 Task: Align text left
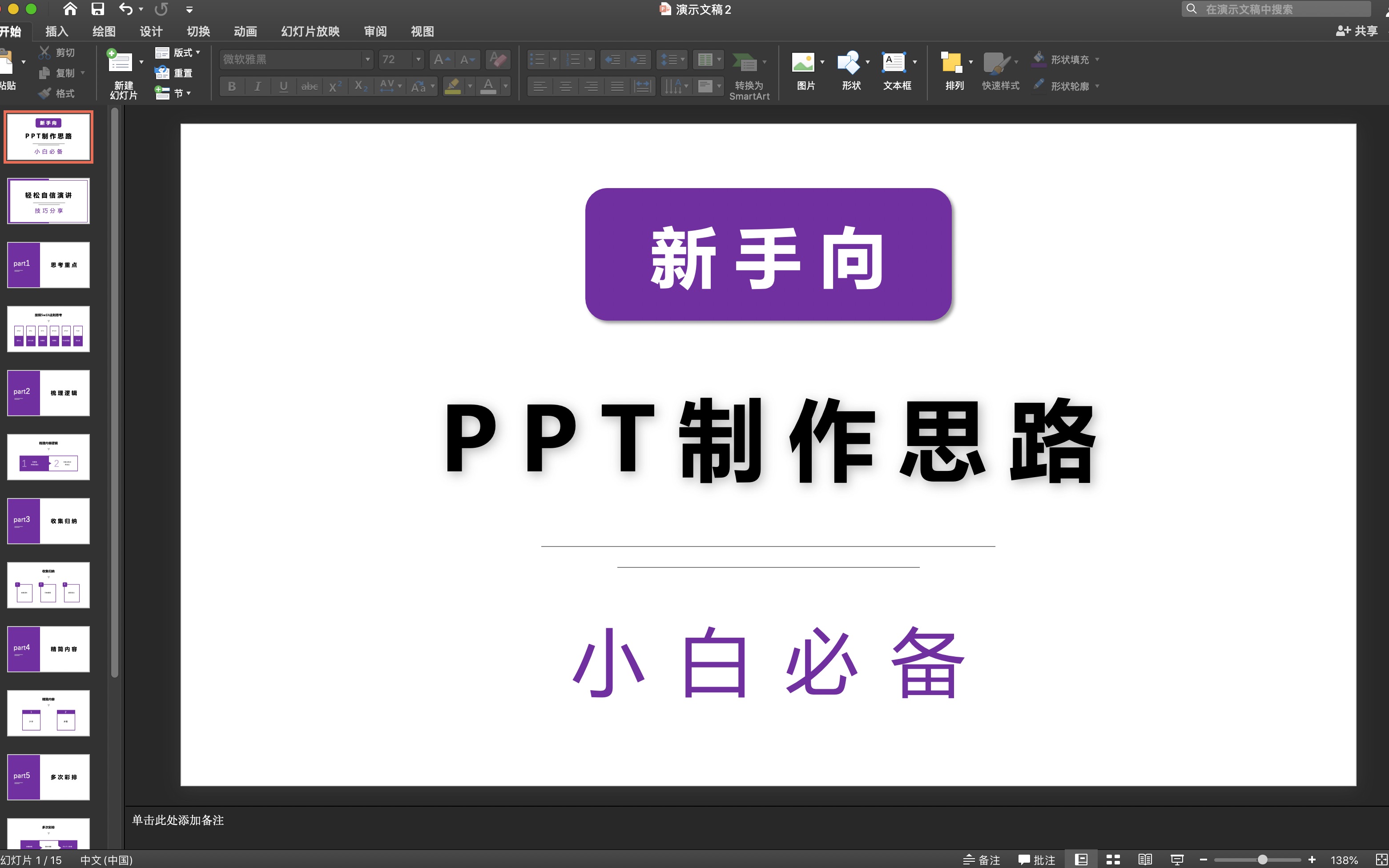[x=540, y=86]
